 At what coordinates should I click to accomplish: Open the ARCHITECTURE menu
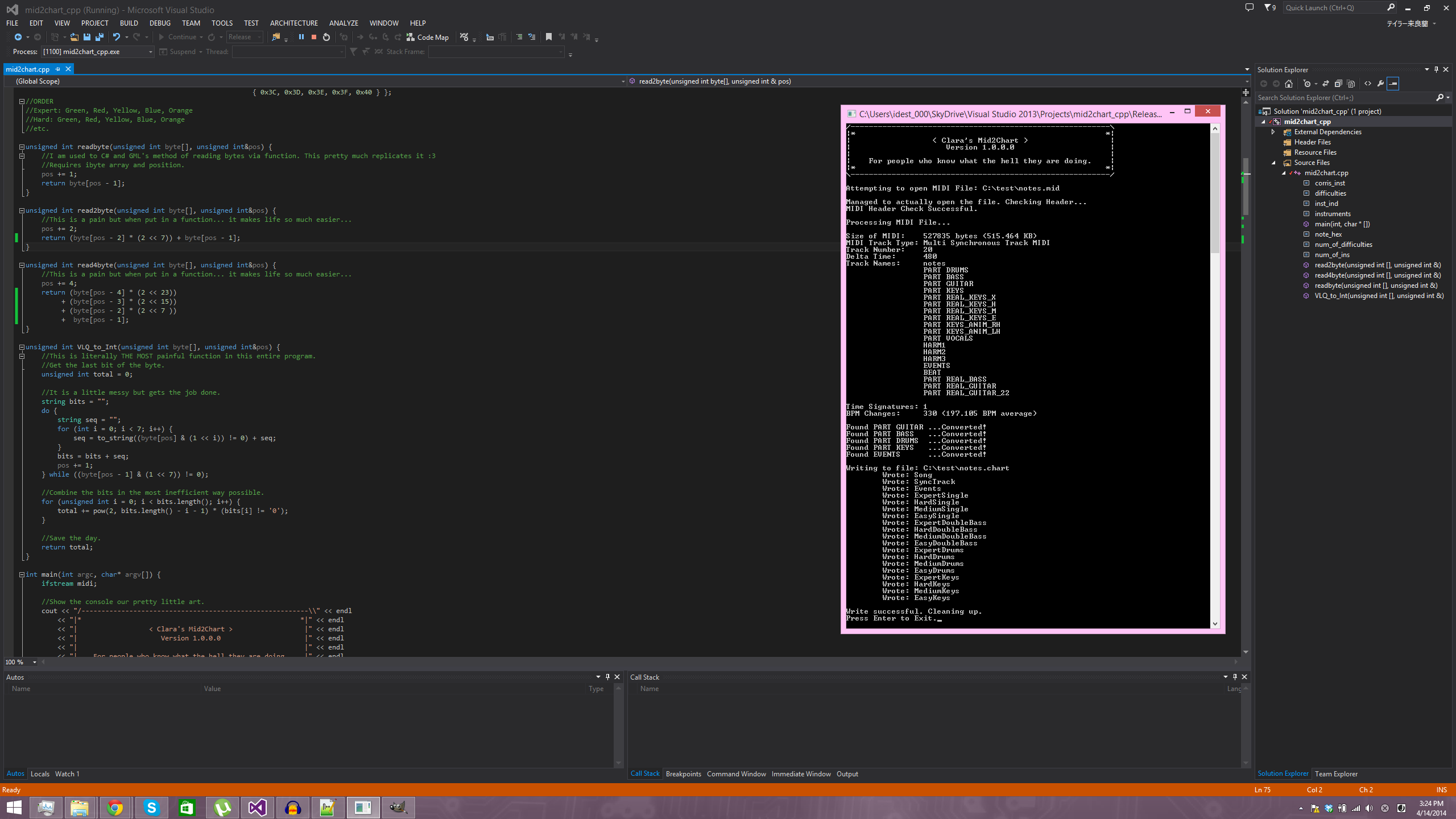pyautogui.click(x=294, y=23)
